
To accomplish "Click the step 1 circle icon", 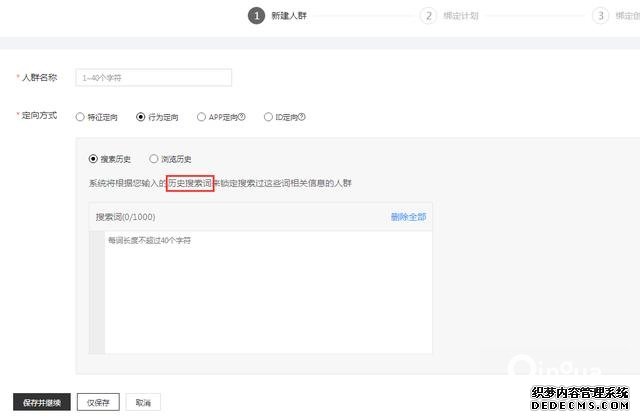I will [257, 15].
